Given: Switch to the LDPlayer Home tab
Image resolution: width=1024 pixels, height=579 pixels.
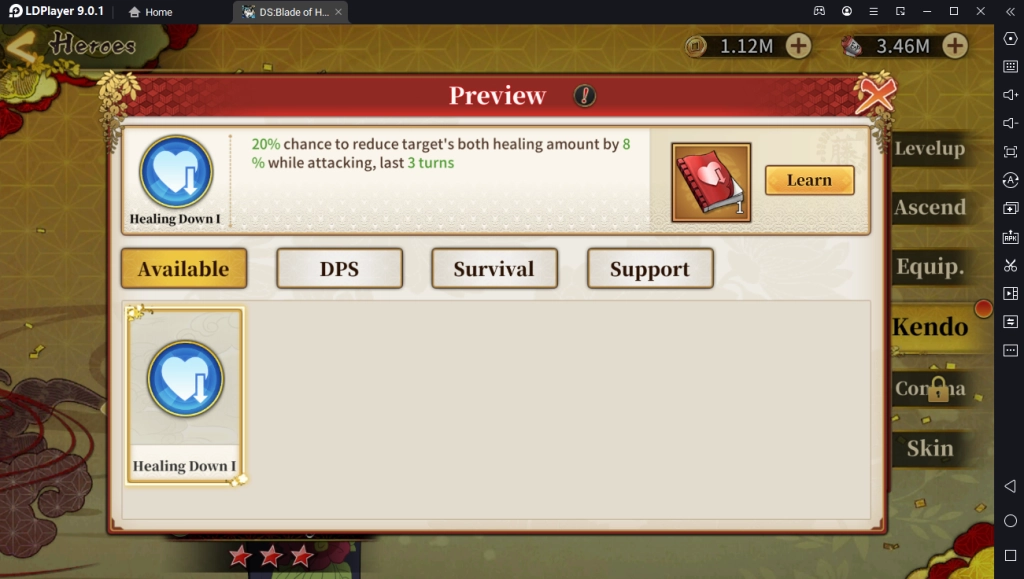Looking at the screenshot, I should [x=151, y=12].
